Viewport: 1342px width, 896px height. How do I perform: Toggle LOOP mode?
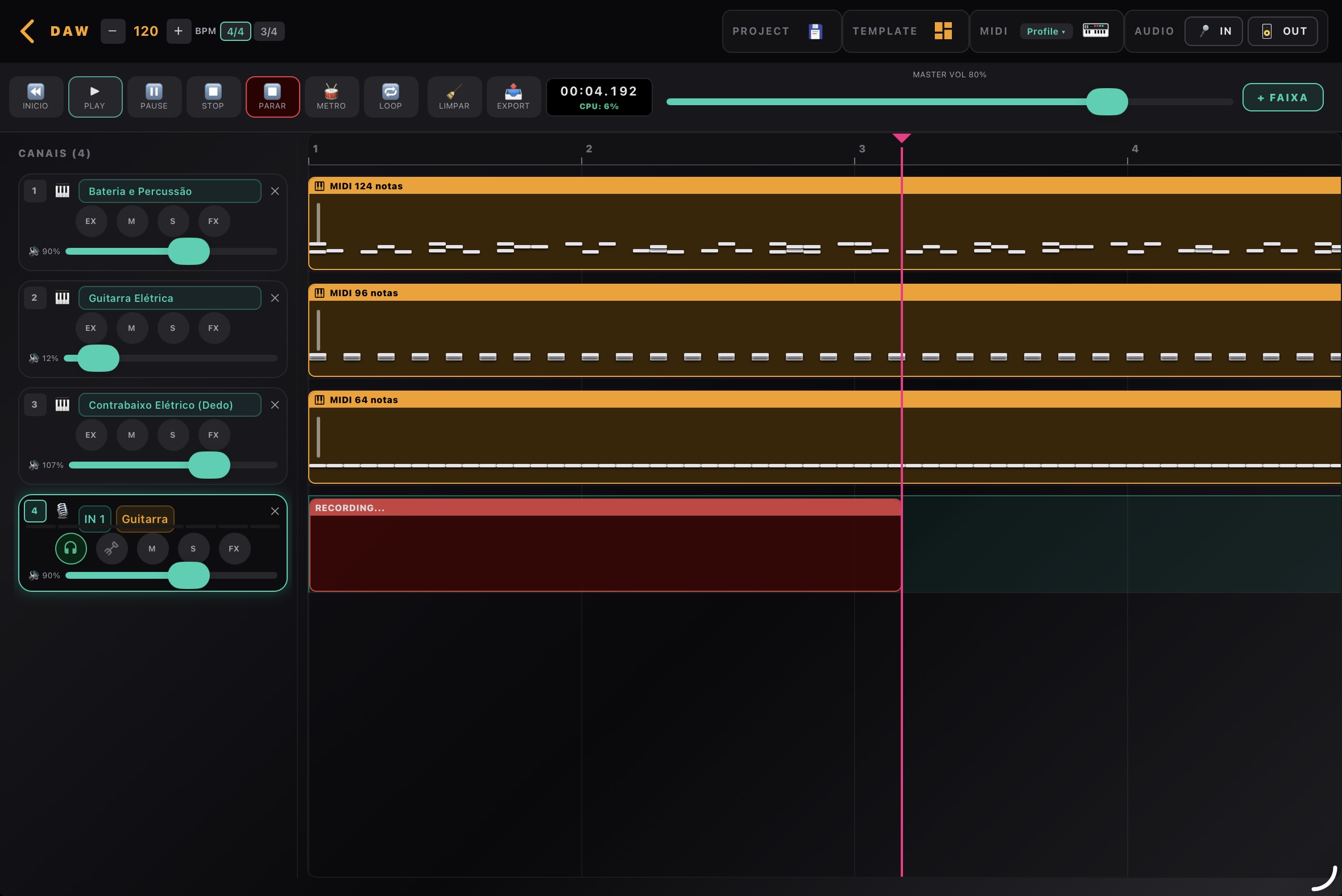[x=391, y=97]
